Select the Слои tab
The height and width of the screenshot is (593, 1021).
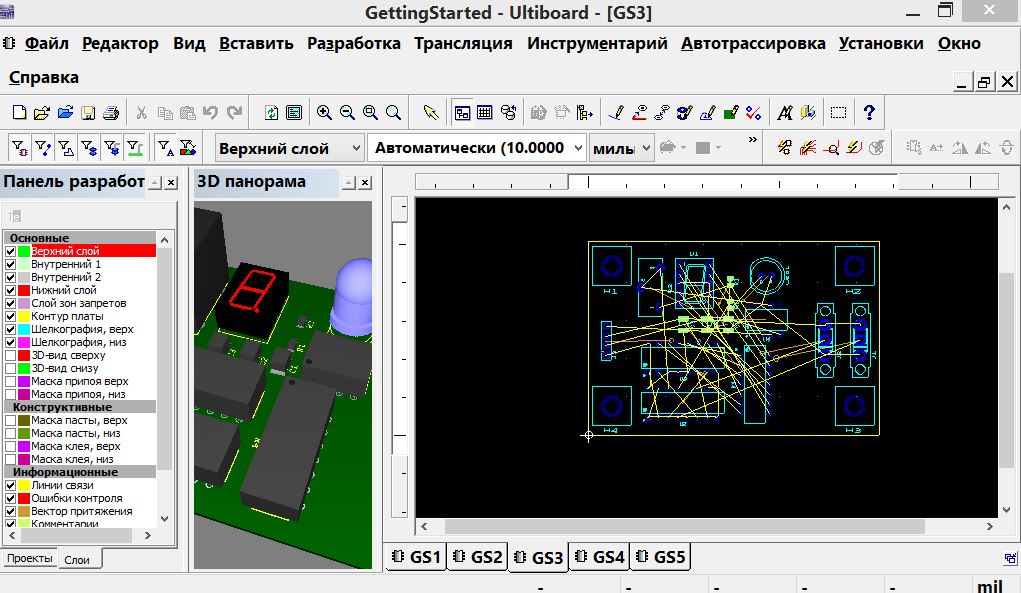pyautogui.click(x=77, y=560)
